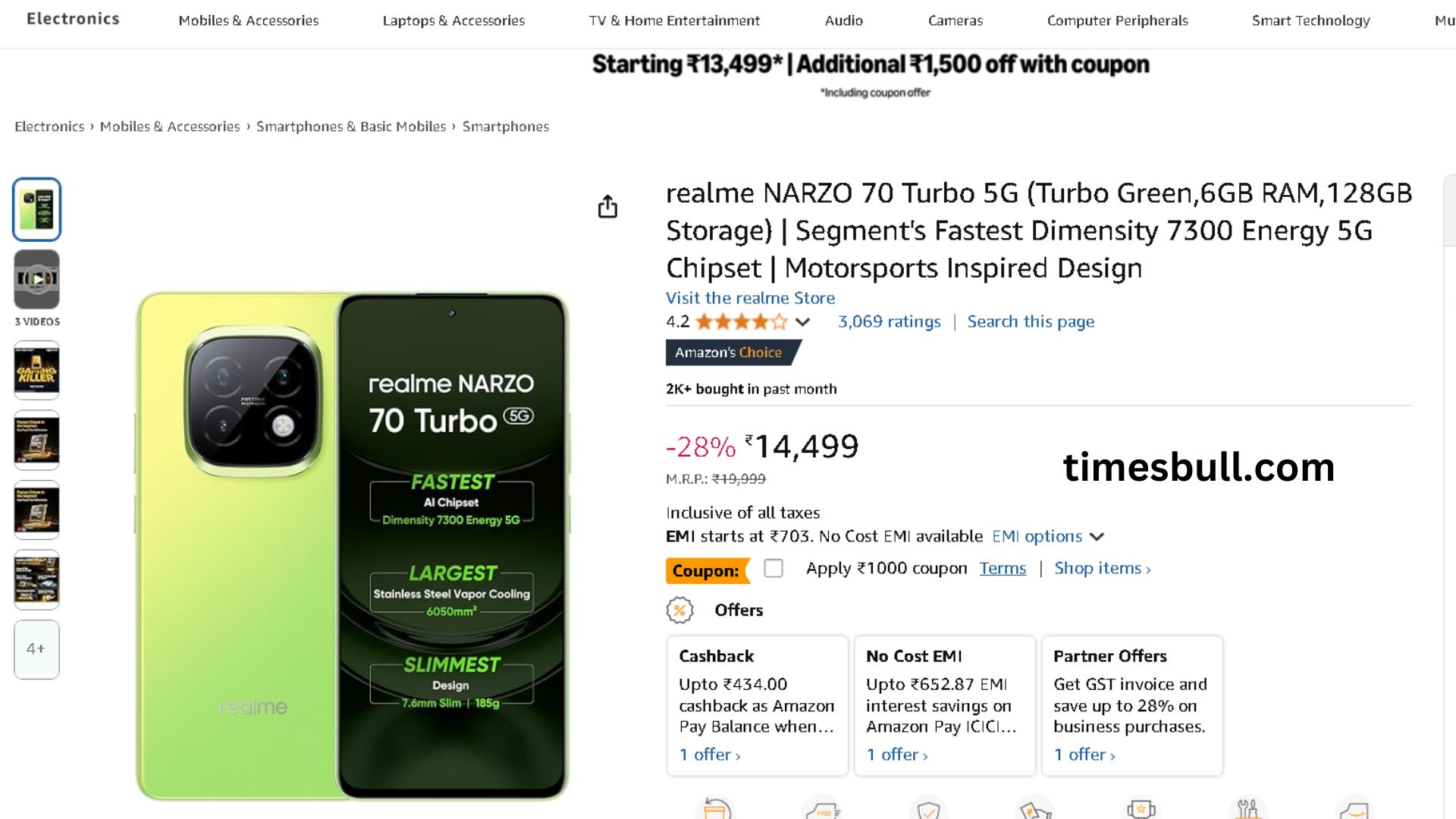Click the returns box icon
Image resolution: width=1456 pixels, height=819 pixels.
pos(716,809)
